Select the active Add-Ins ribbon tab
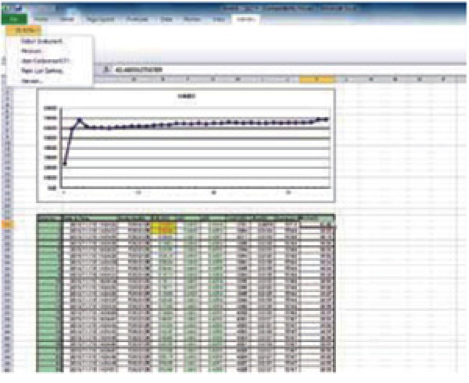The image size is (469, 383). coord(246,19)
